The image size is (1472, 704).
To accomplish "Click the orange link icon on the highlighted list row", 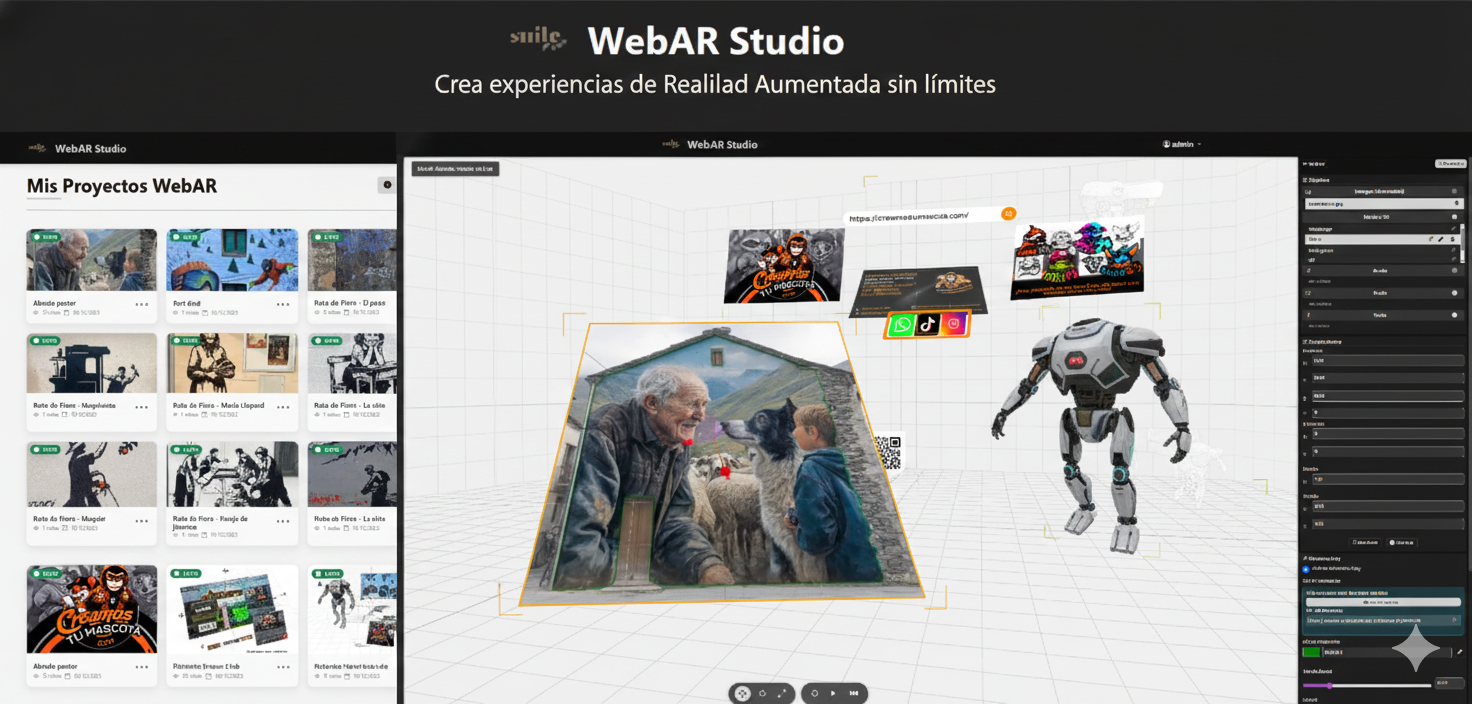I will tap(1431, 239).
